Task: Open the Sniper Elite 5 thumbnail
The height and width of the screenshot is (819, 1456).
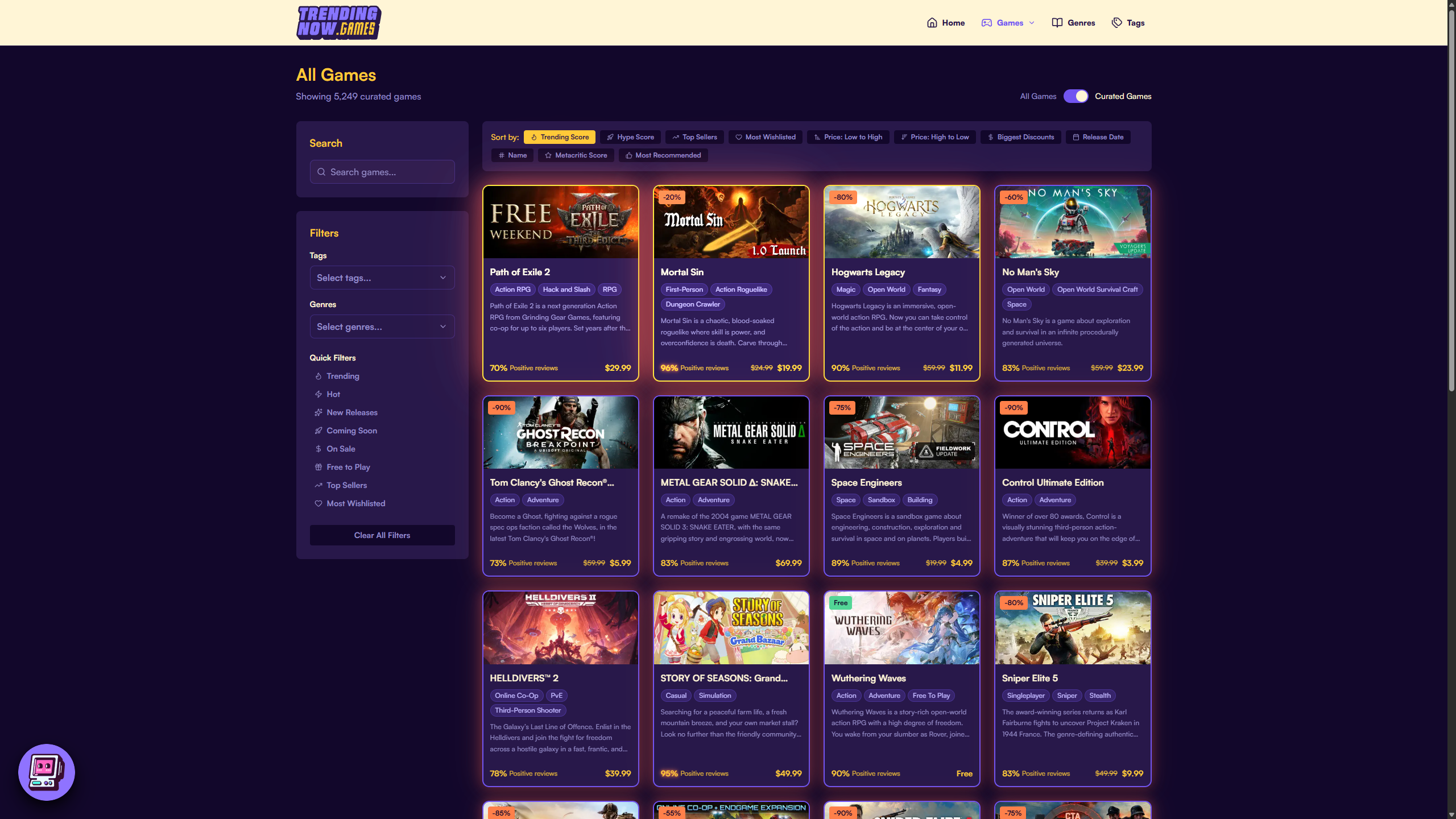Action: [x=1073, y=628]
